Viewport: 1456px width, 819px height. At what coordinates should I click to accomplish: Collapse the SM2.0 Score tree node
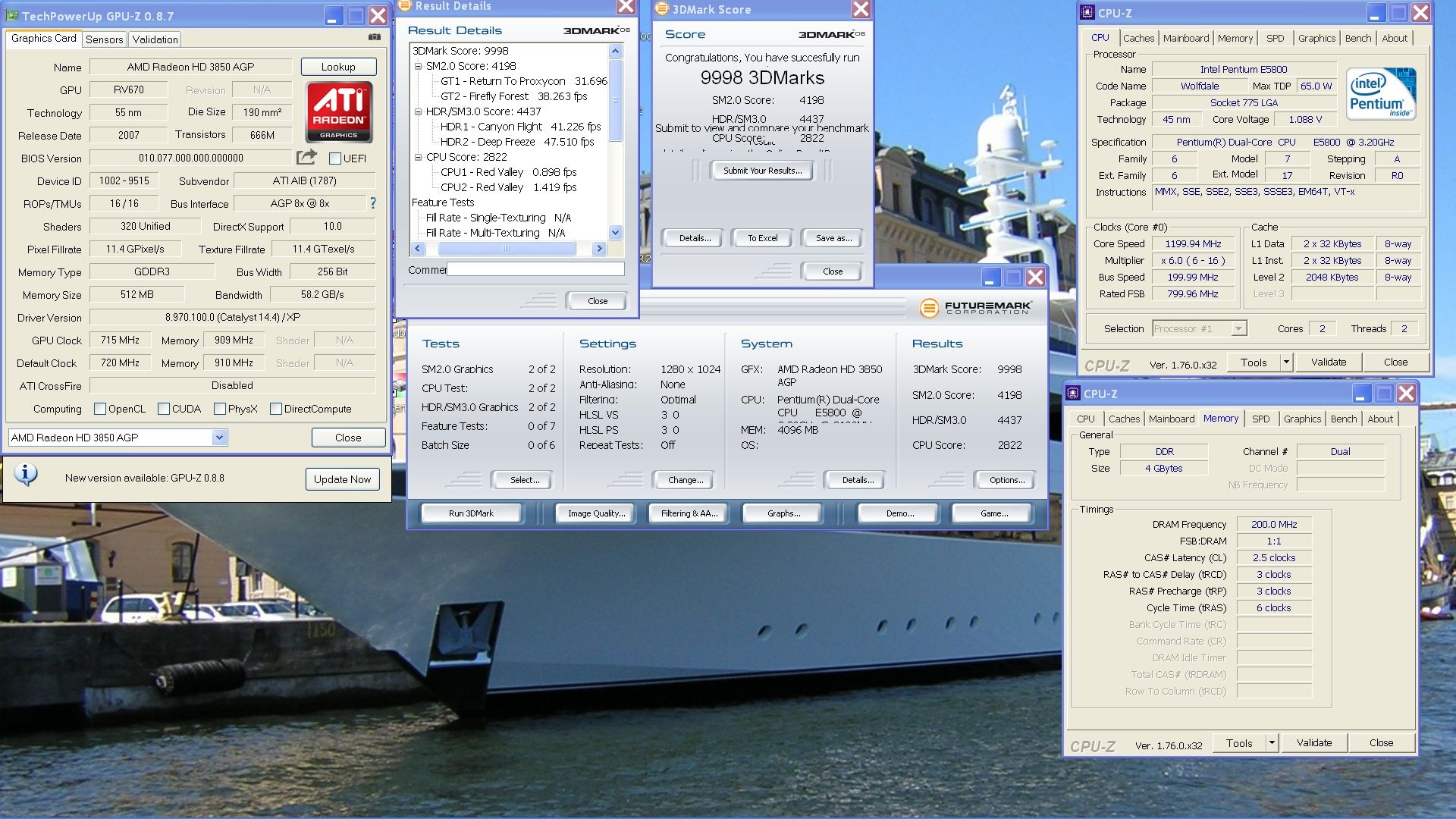pos(418,66)
